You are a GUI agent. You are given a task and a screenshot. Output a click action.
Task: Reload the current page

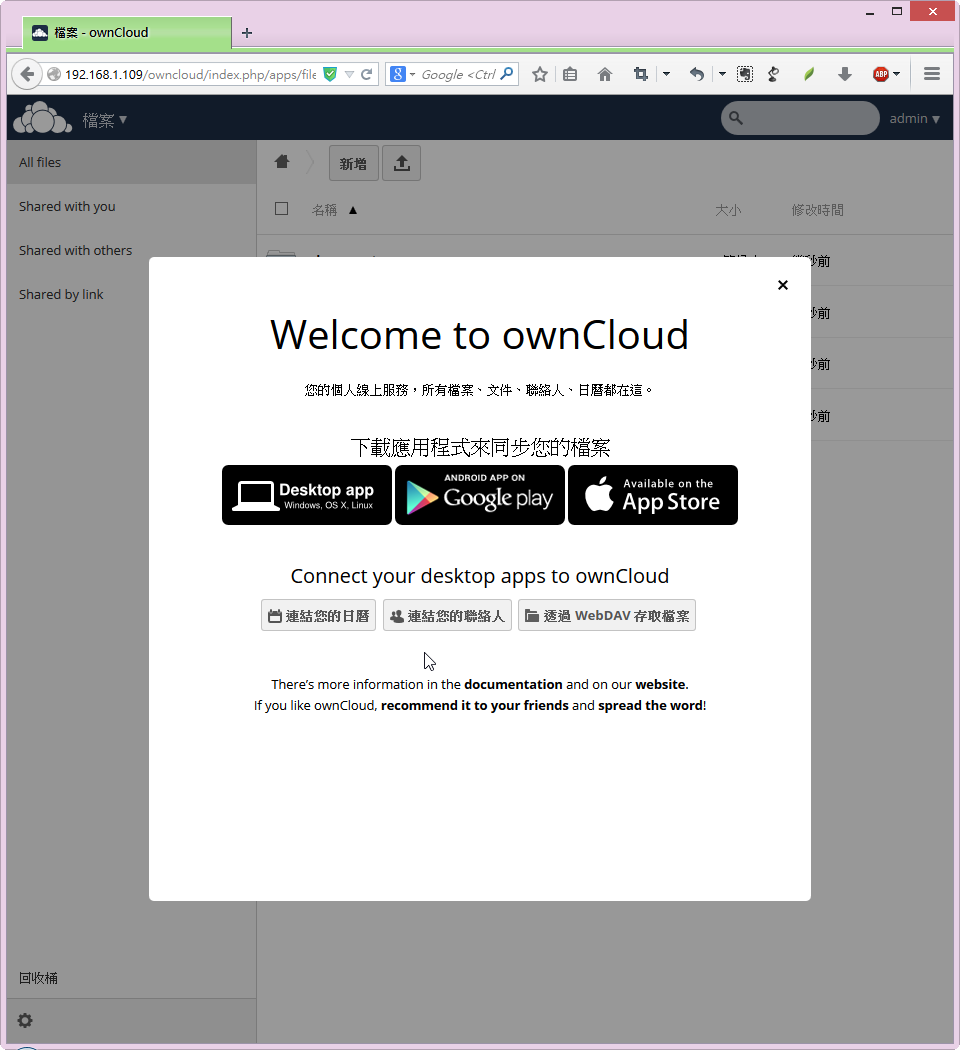click(366, 74)
